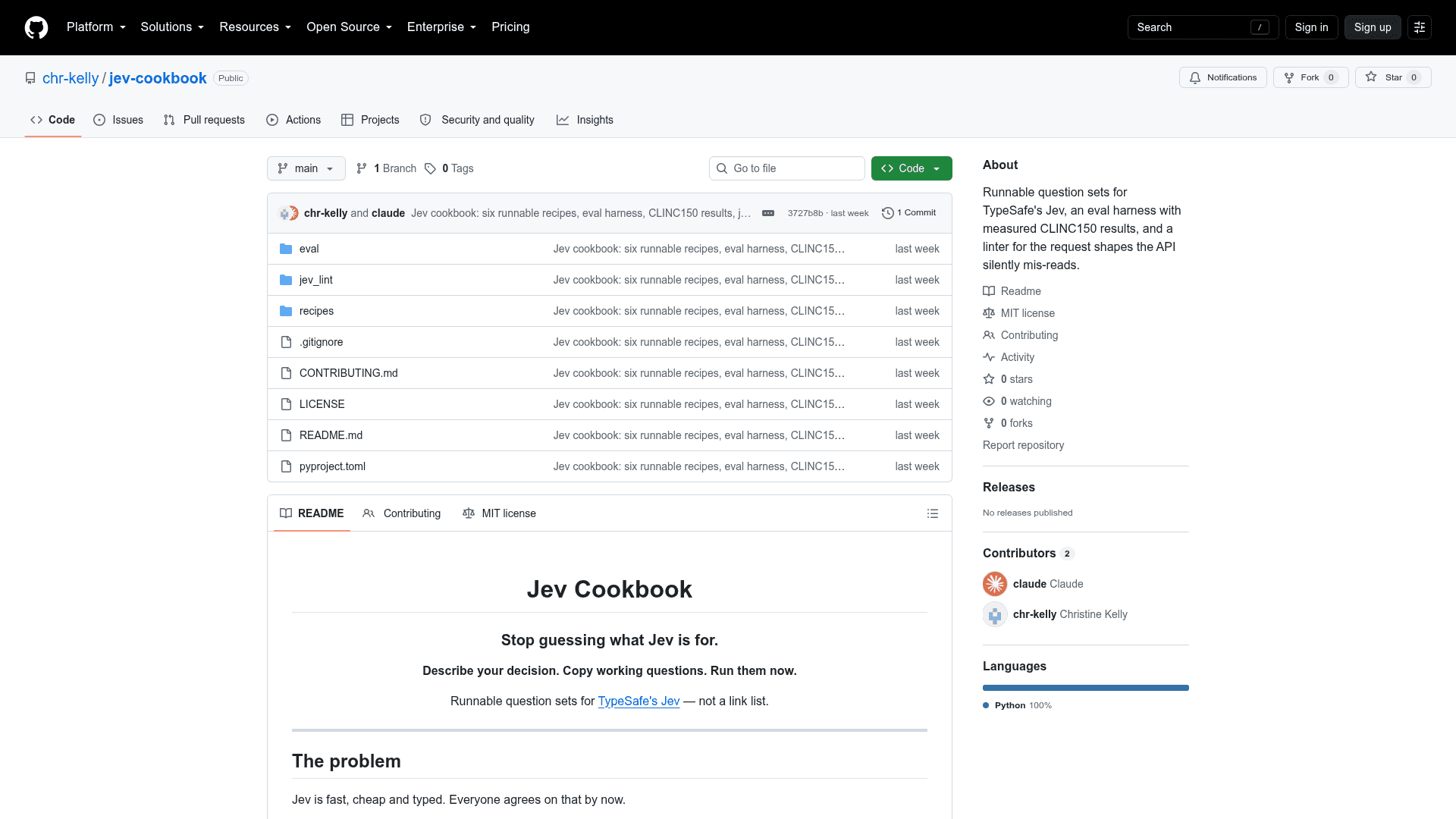Click the star icon in Star button
This screenshot has width=1456, height=819.
point(1371,77)
